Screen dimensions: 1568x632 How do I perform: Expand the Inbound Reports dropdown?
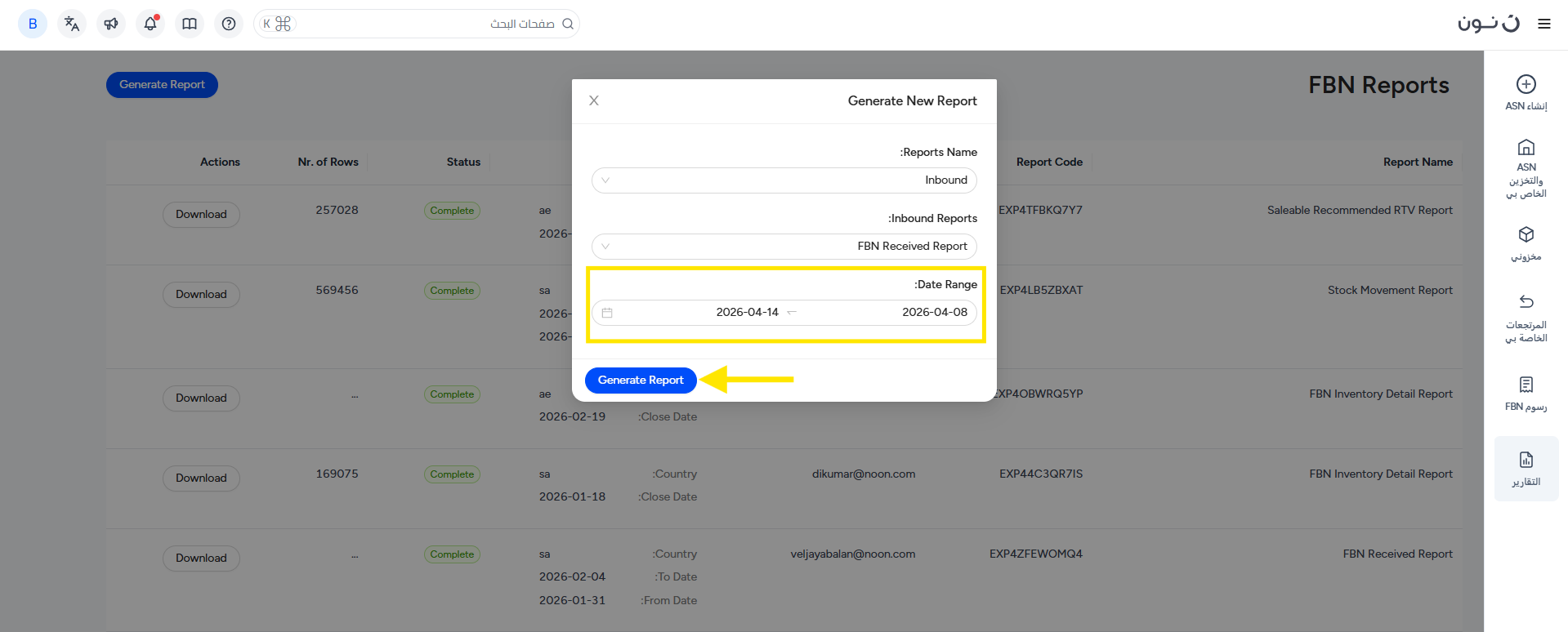(x=784, y=247)
